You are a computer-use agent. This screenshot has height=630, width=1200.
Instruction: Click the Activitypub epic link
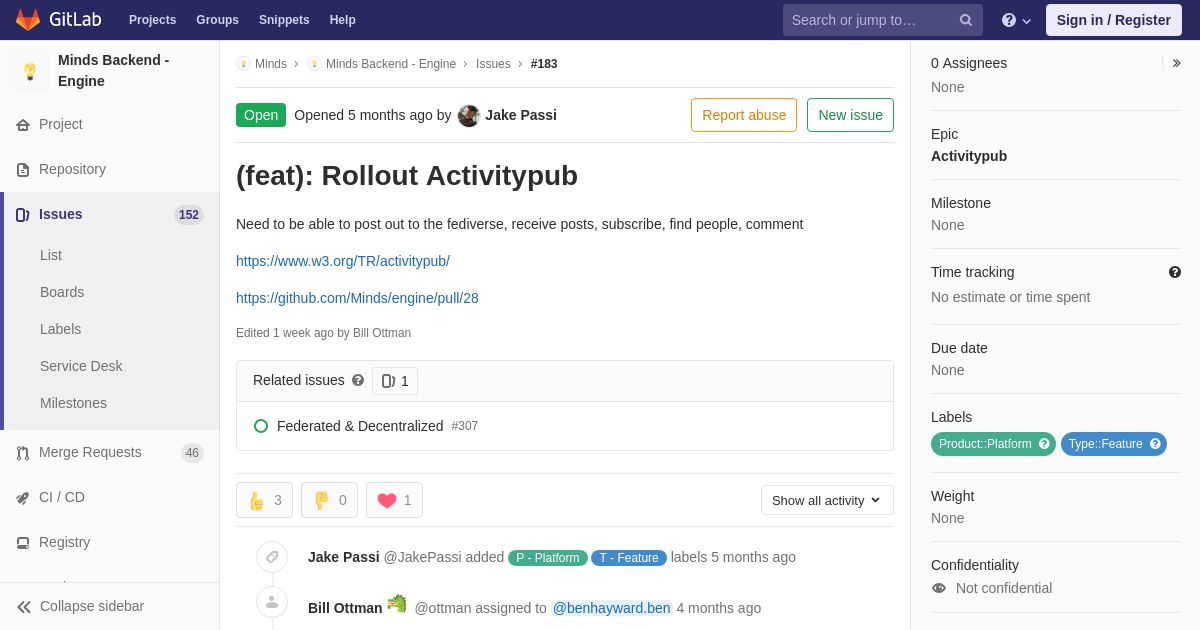969,156
